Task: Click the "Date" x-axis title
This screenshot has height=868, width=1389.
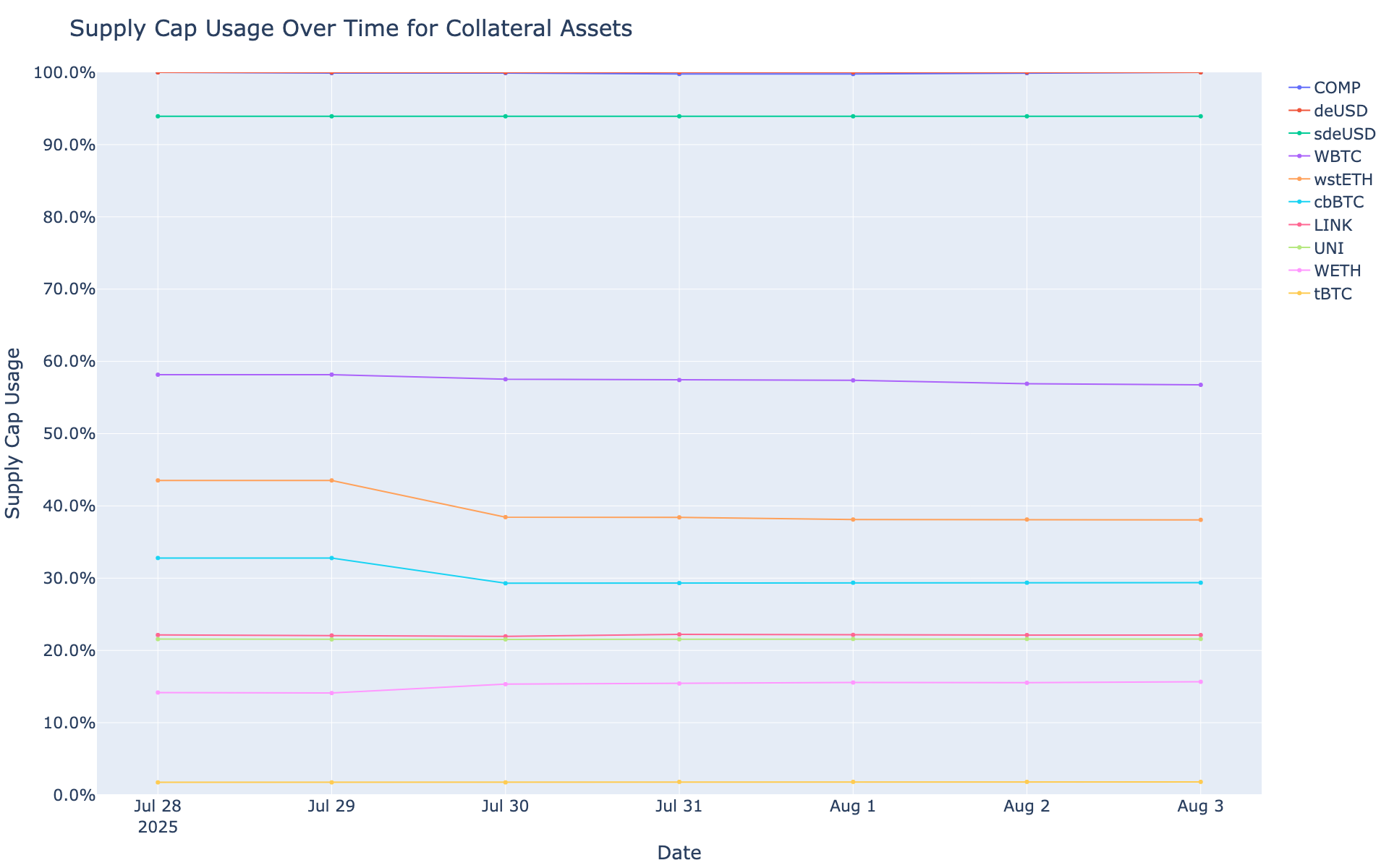Action: (679, 853)
